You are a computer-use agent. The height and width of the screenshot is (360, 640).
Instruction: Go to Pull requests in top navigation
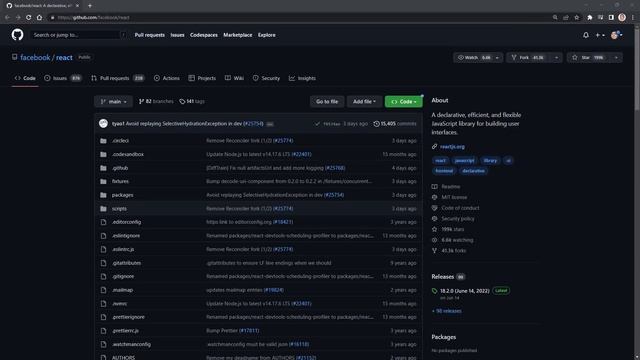tap(150, 35)
